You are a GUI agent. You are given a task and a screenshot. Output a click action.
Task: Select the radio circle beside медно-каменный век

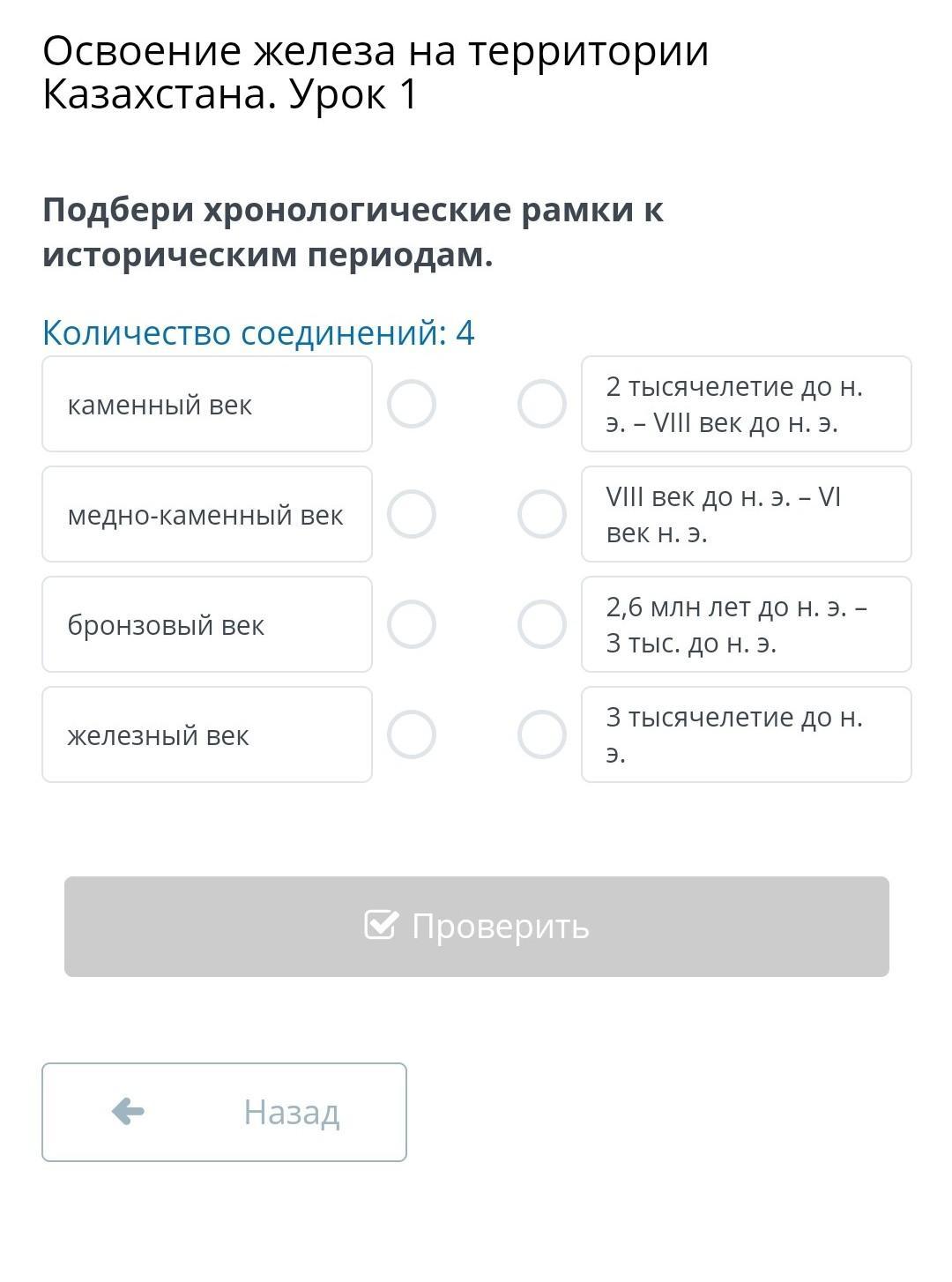tap(412, 515)
